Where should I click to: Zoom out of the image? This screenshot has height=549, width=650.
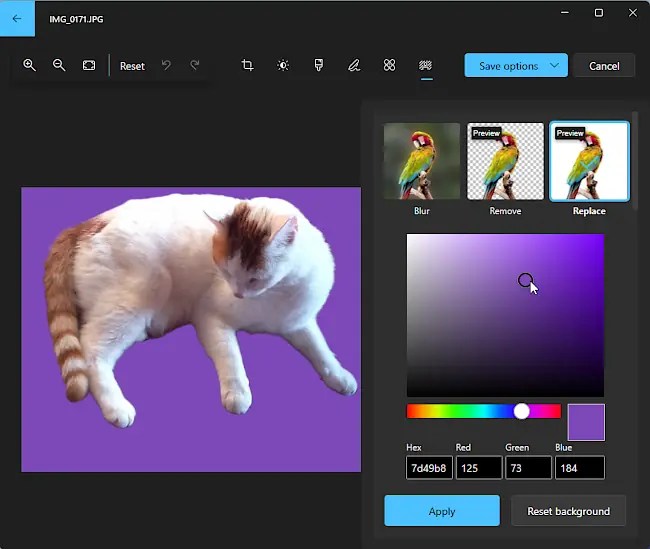click(x=59, y=65)
